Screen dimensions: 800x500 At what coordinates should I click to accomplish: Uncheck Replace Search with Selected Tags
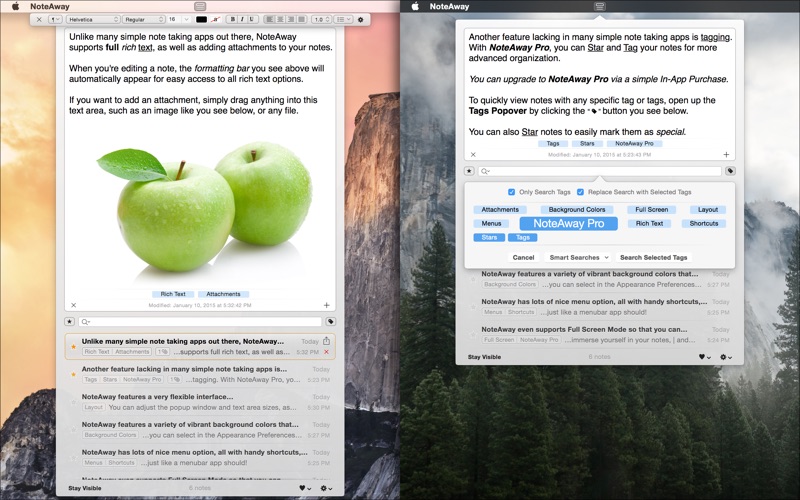tap(580, 192)
